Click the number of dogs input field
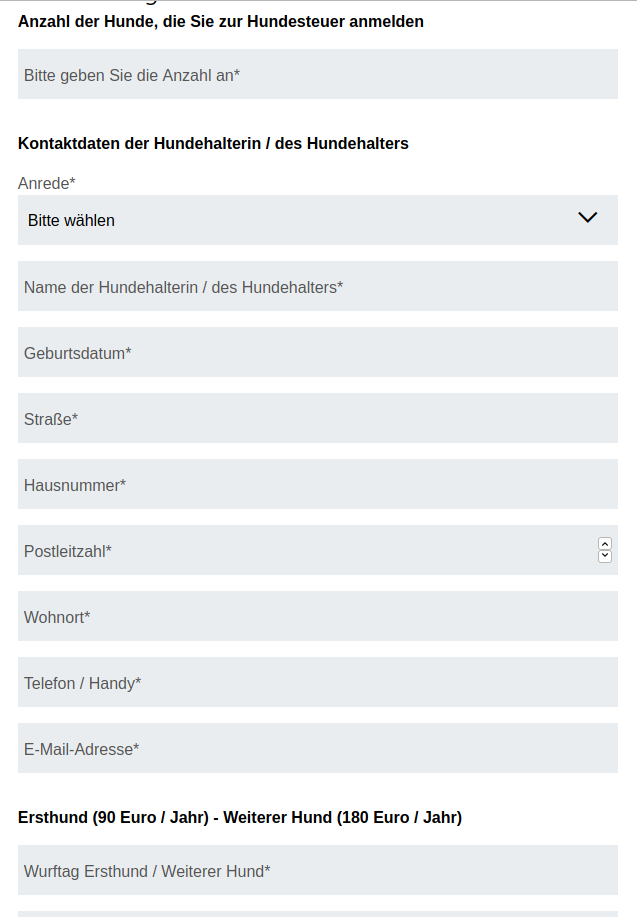Screen dimensions: 637x917 click(x=317, y=75)
